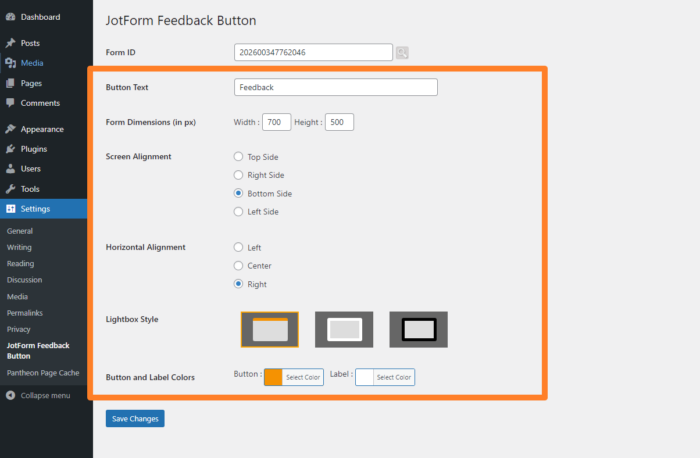
Task: Open the Users menu link
Action: pos(32,169)
